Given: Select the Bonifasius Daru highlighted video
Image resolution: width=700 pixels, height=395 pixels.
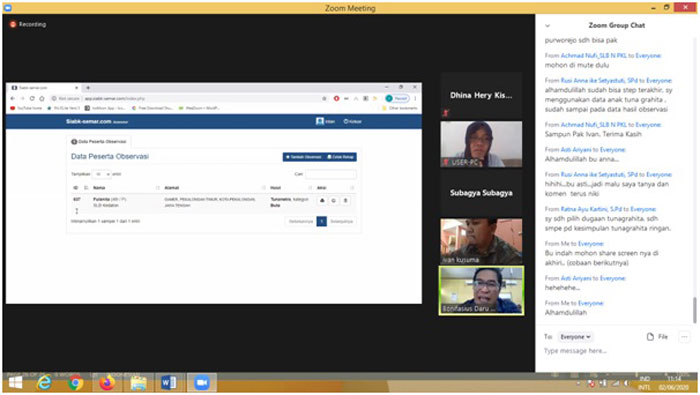Looking at the screenshot, I should tap(481, 291).
